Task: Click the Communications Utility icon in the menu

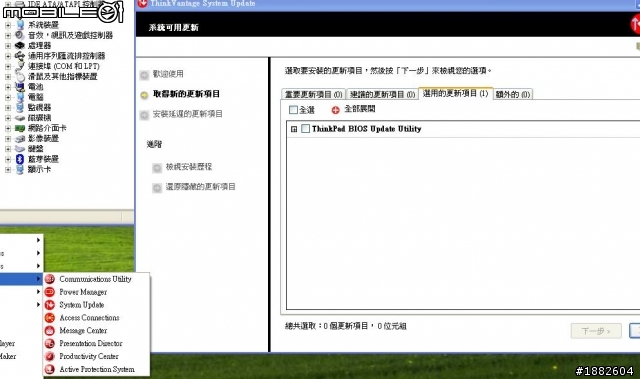Action: (x=50, y=279)
